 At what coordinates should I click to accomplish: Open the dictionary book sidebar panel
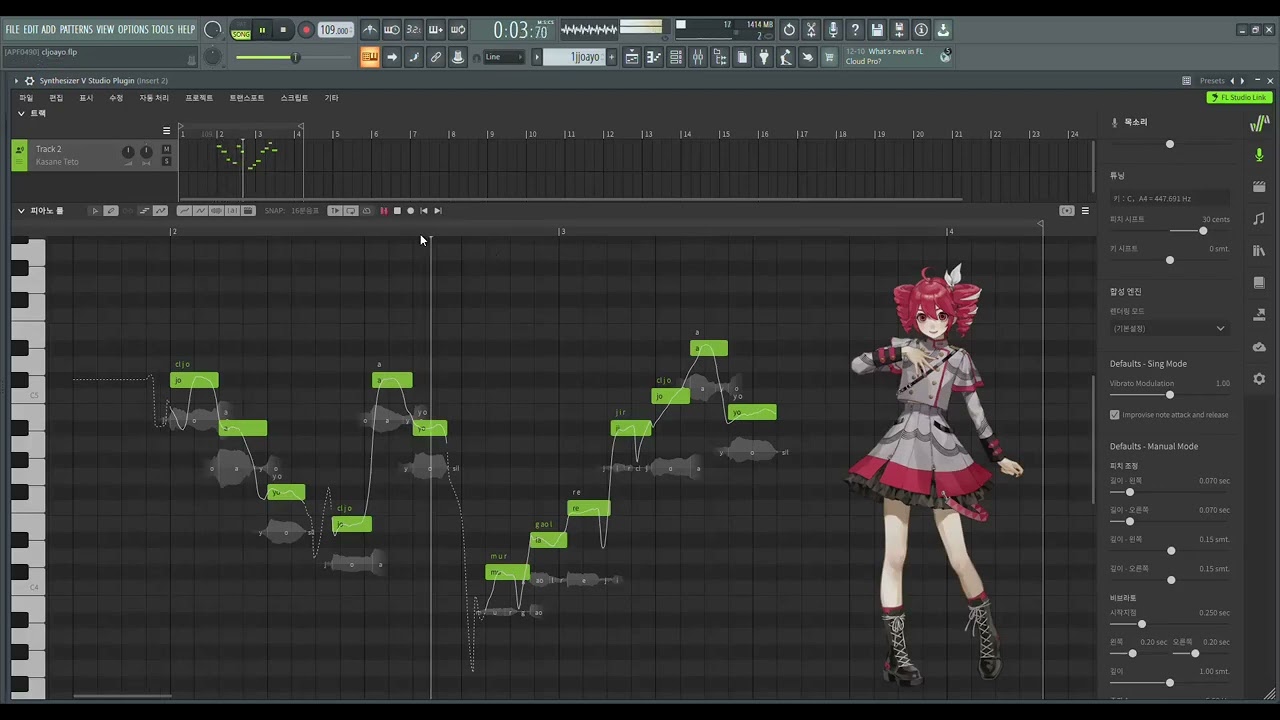[1259, 283]
